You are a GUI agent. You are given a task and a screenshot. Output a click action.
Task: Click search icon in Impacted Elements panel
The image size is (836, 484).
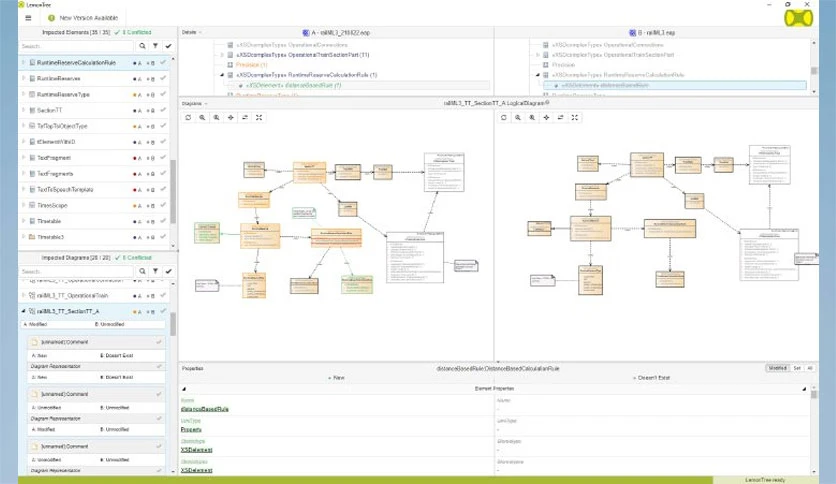coord(142,46)
